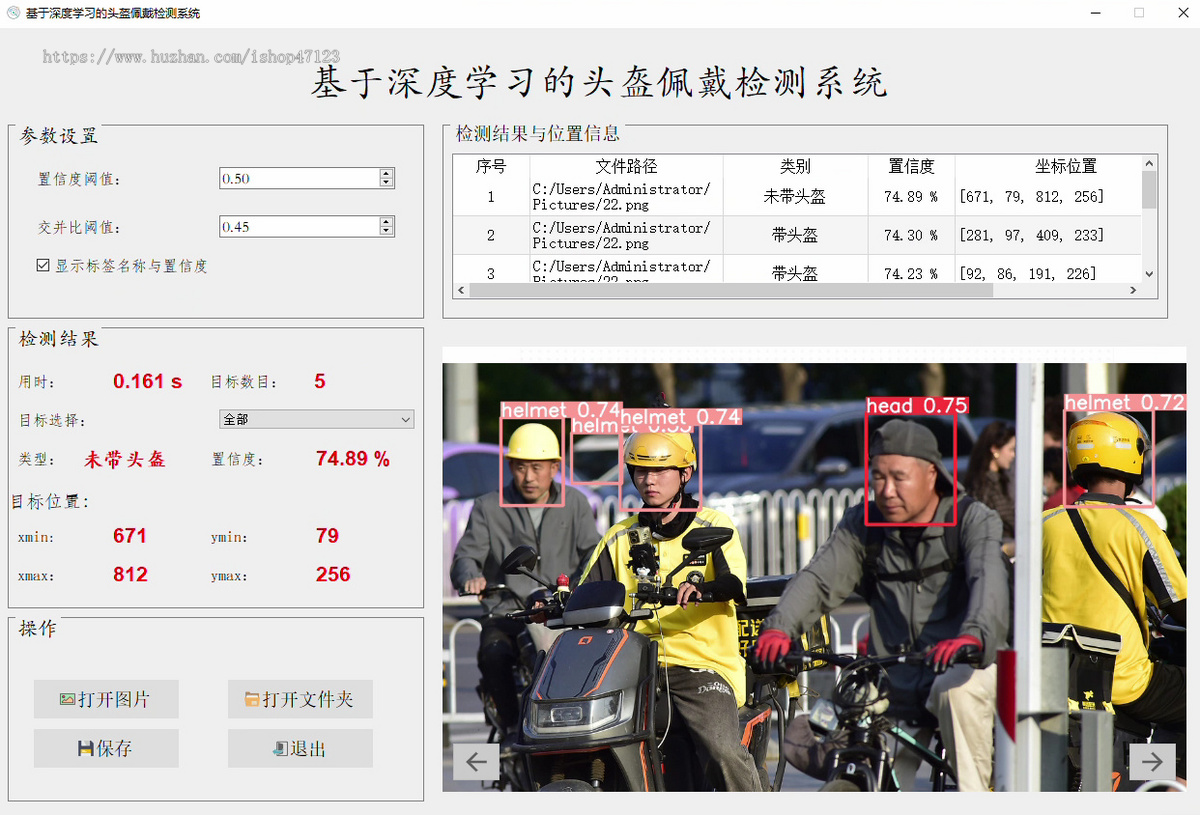This screenshot has height=815, width=1200.
Task: Click scroll-down arrow of results table
Action: [1149, 274]
